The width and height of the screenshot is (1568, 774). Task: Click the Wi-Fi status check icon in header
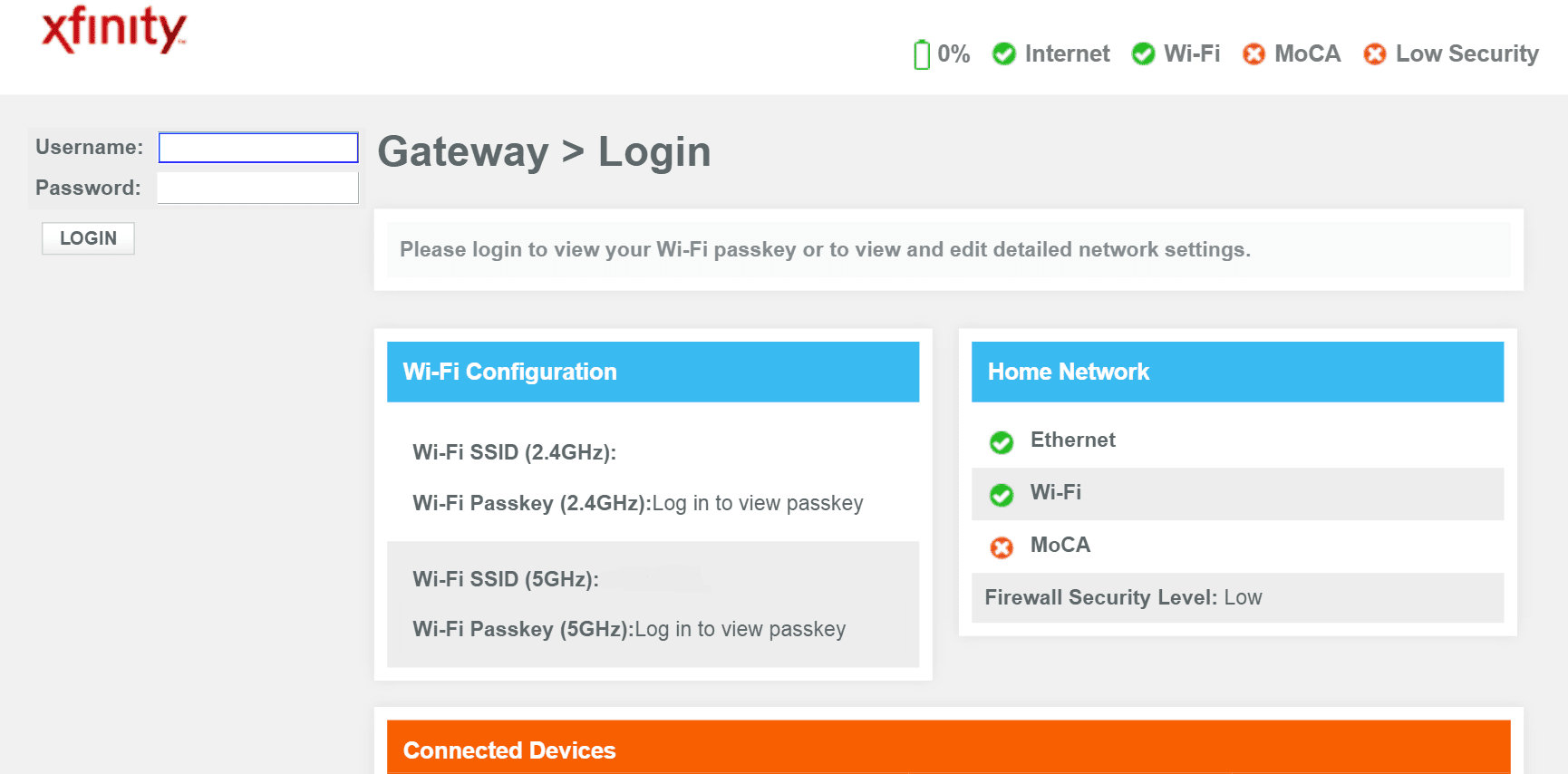(1144, 54)
